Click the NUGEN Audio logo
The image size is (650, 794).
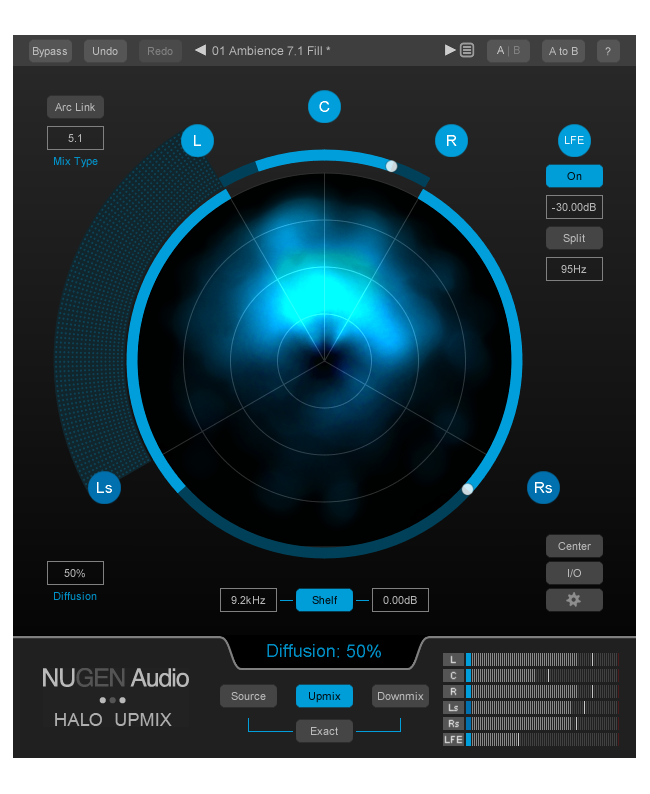point(115,678)
